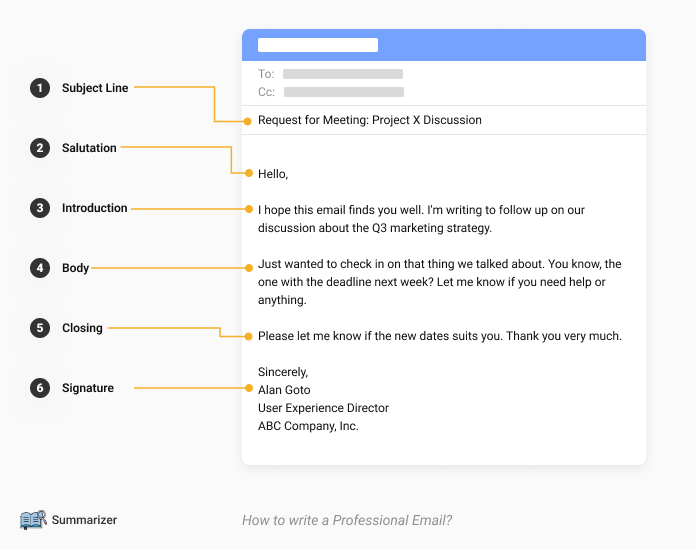The width and height of the screenshot is (696, 550).
Task: Click the orange dot next to Hello
Action: pyautogui.click(x=249, y=173)
